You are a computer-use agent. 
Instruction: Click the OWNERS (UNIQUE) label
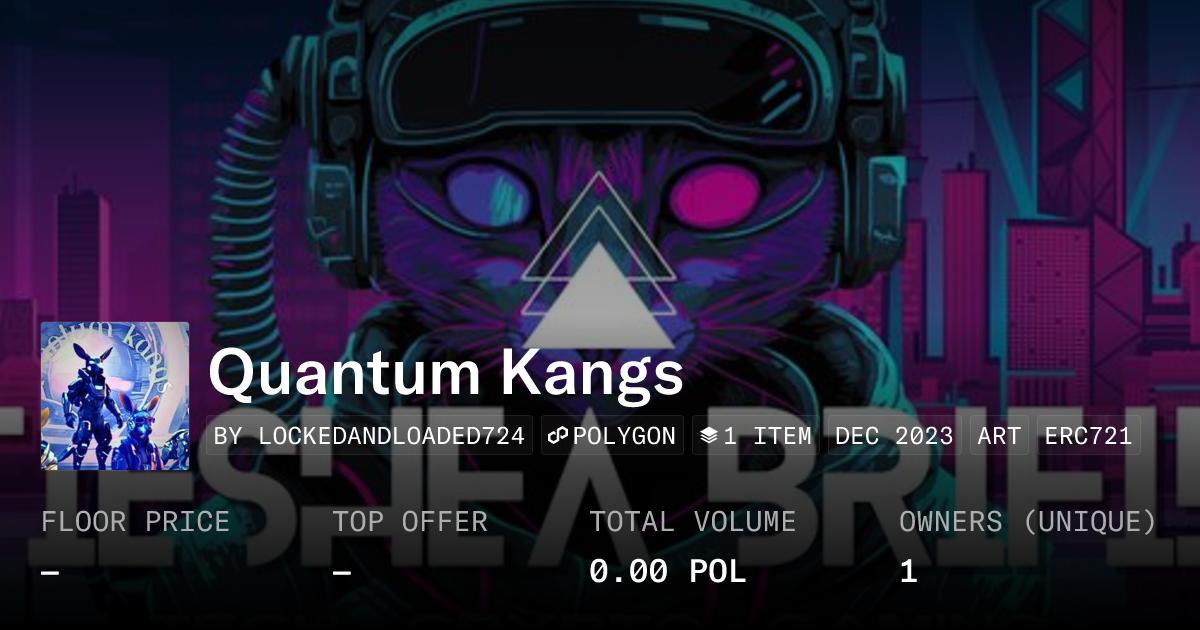pos(1028,521)
